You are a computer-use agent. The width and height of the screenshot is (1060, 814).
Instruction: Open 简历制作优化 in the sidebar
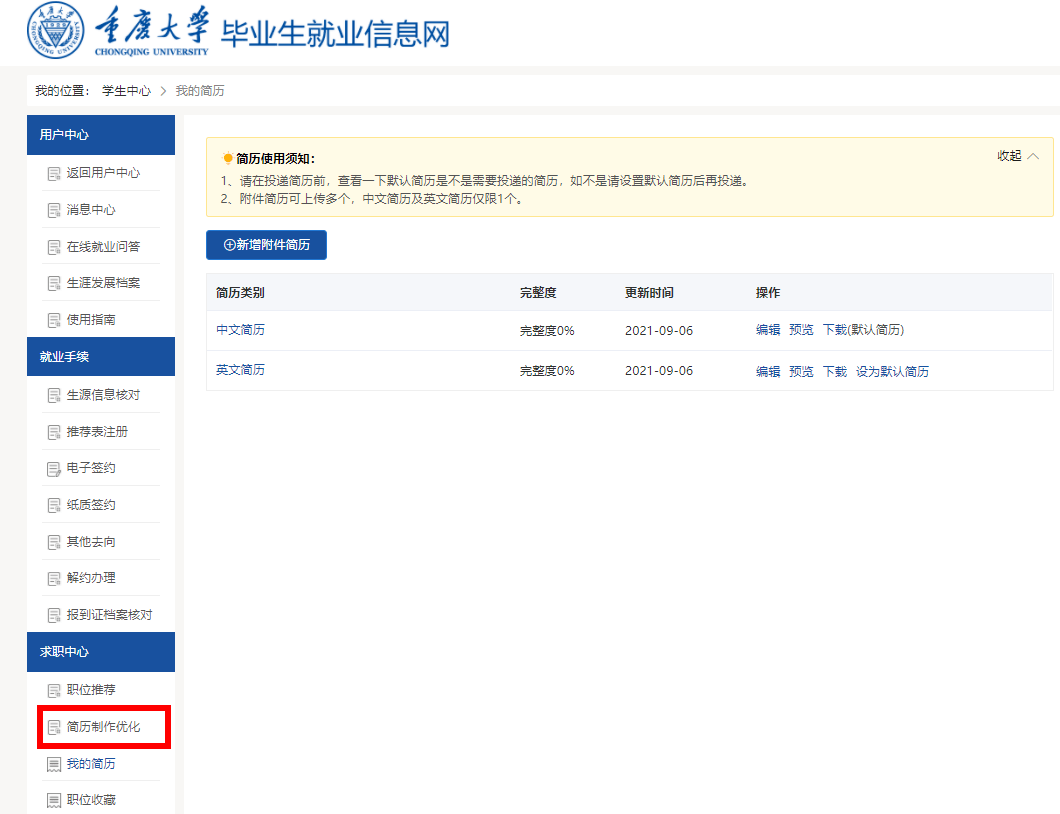(x=103, y=727)
